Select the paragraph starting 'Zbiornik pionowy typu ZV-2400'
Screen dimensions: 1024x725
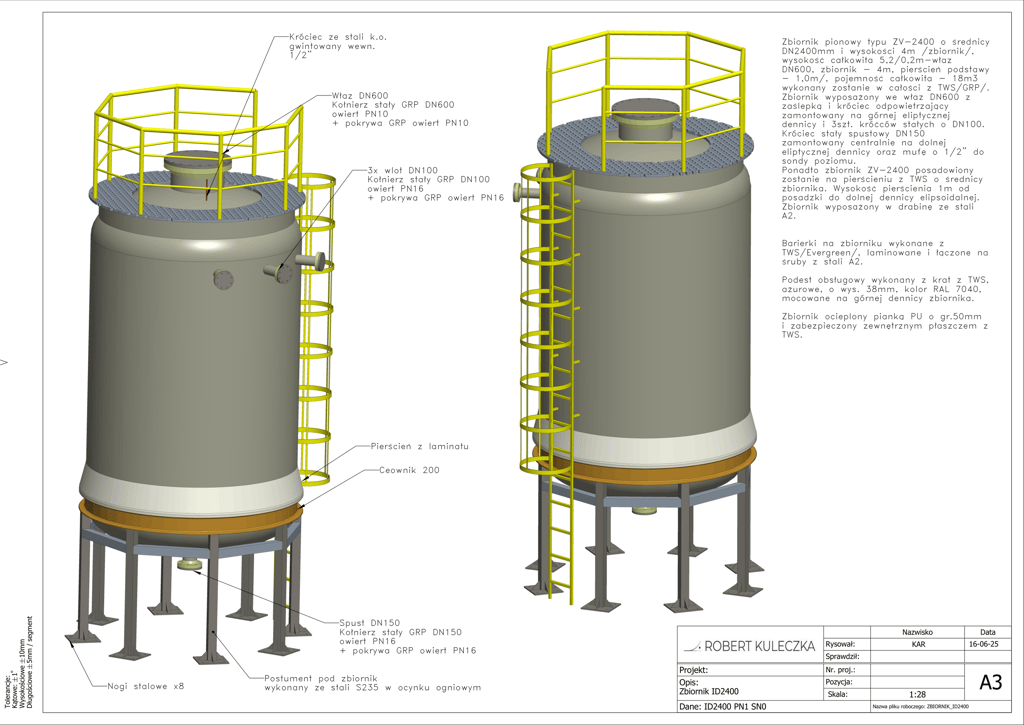886,128
